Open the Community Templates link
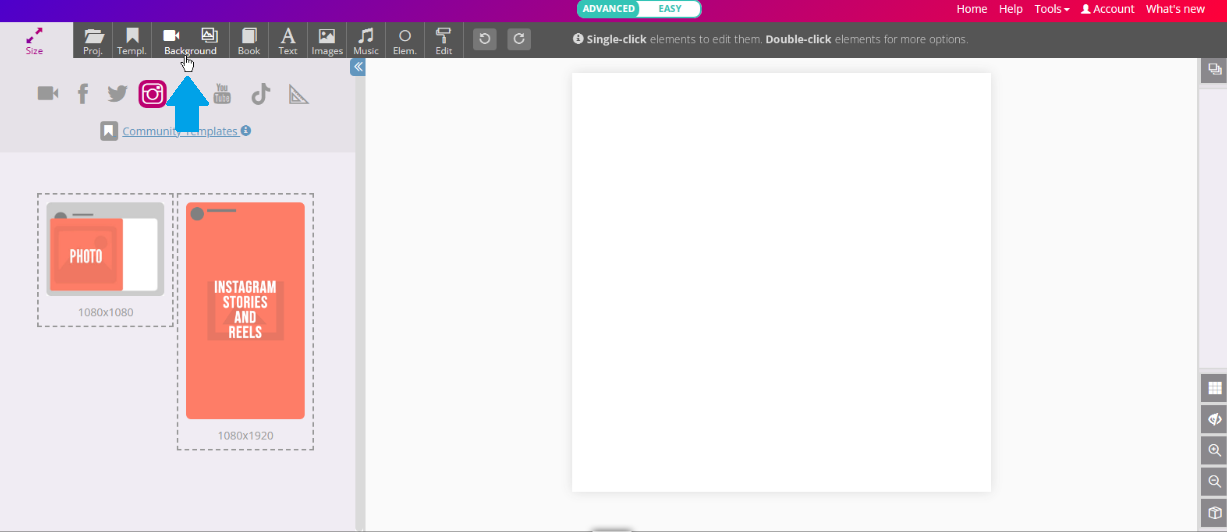Image resolution: width=1227 pixels, height=532 pixels. (180, 131)
